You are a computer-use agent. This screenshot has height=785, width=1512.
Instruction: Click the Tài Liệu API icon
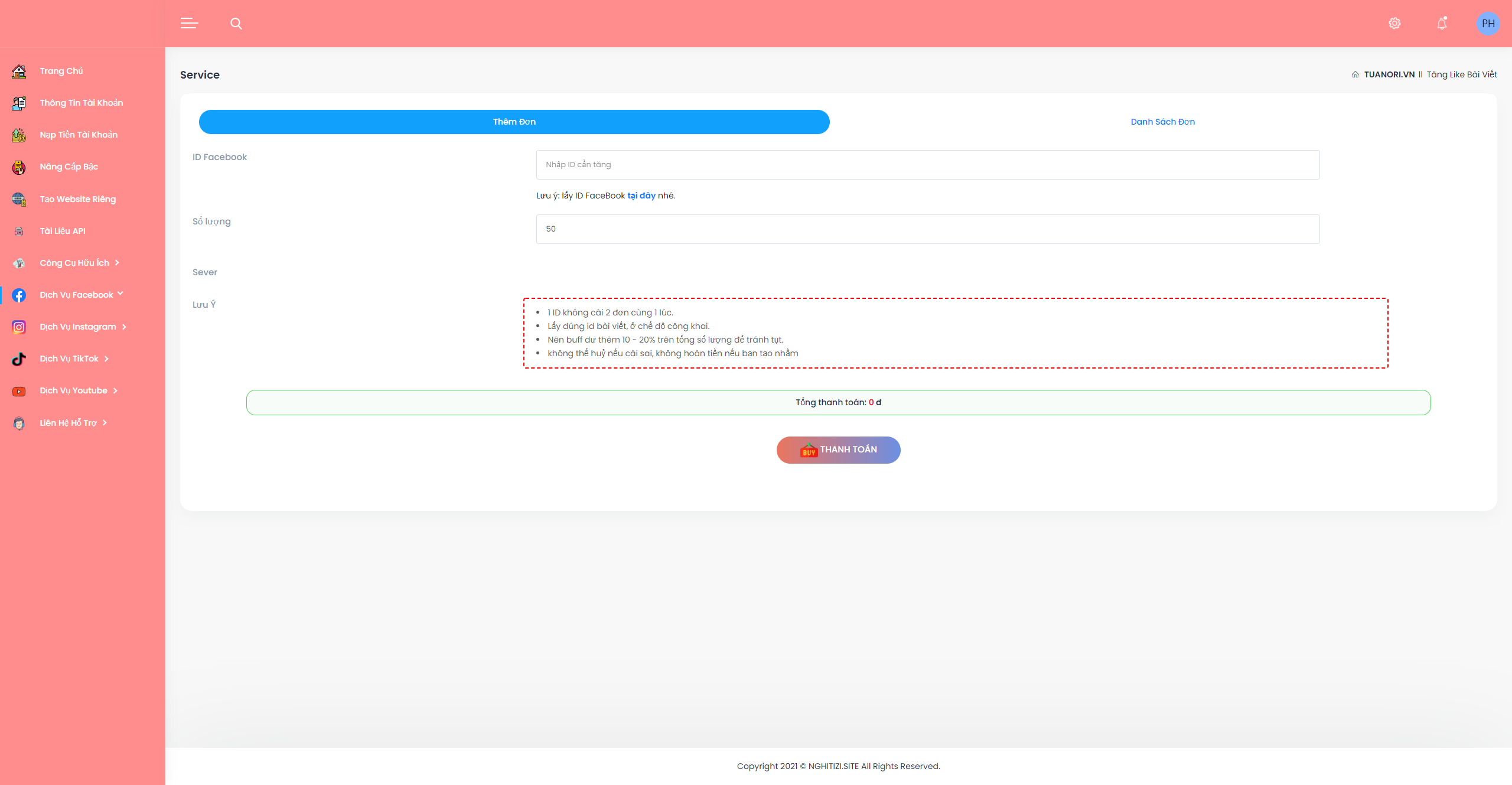pos(19,232)
